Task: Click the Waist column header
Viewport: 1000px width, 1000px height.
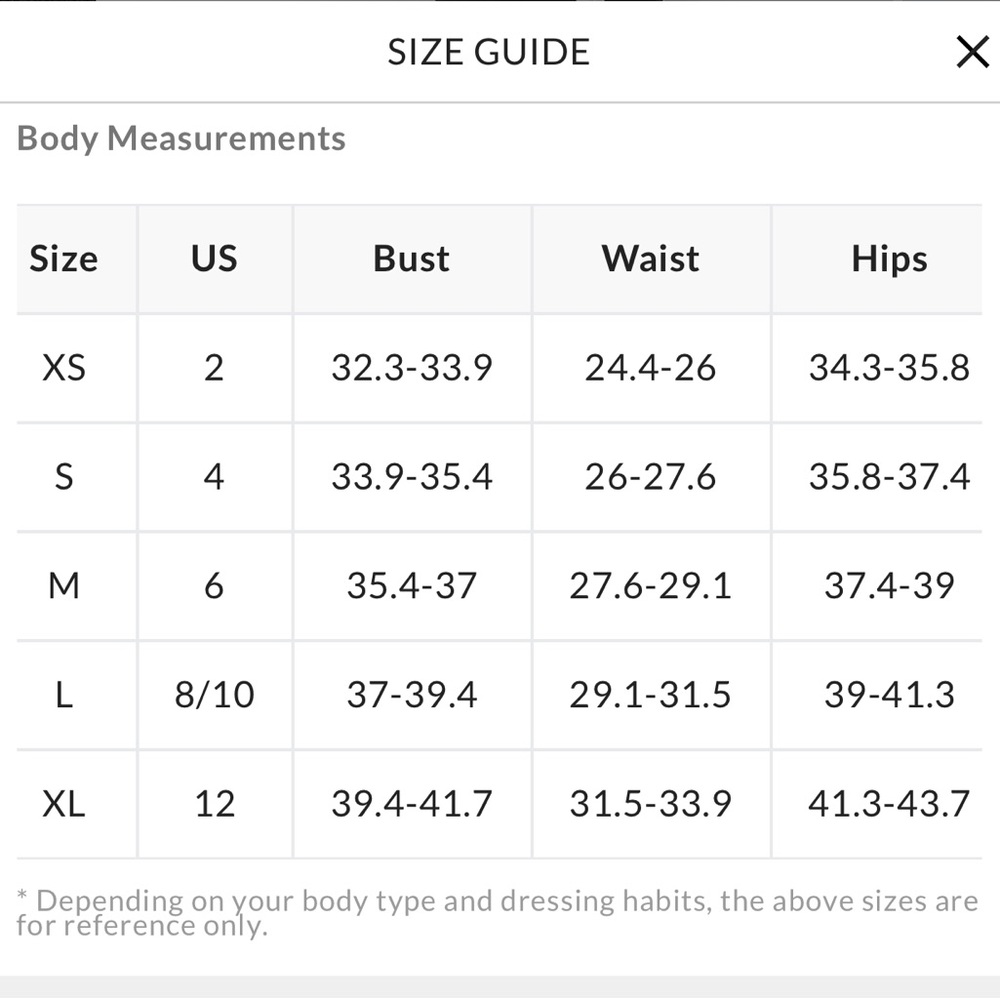Action: tap(650, 259)
